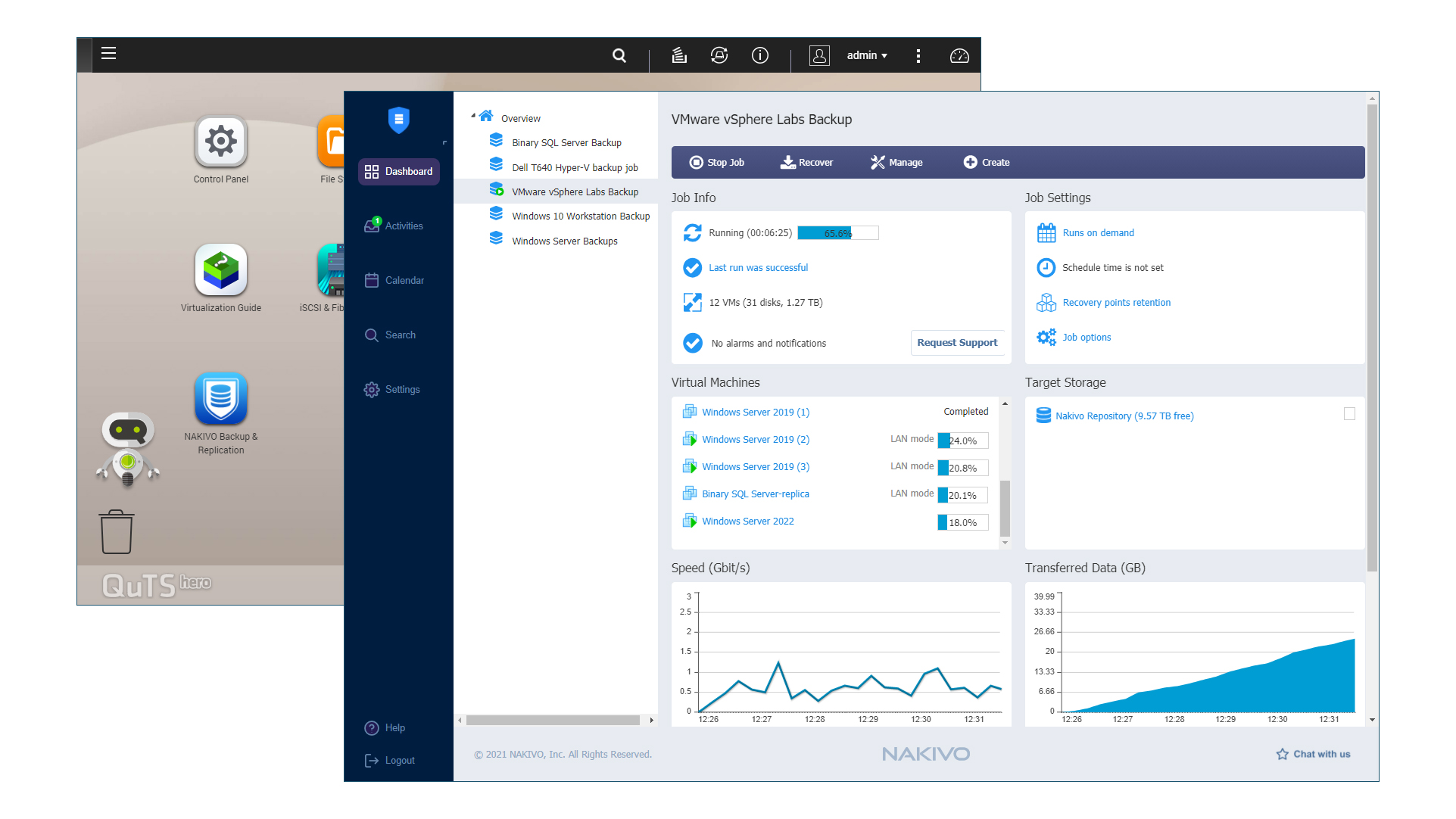Click the Virtual Machines list scrollbar
Viewport: 1456px width, 819px height.
coord(1005,508)
